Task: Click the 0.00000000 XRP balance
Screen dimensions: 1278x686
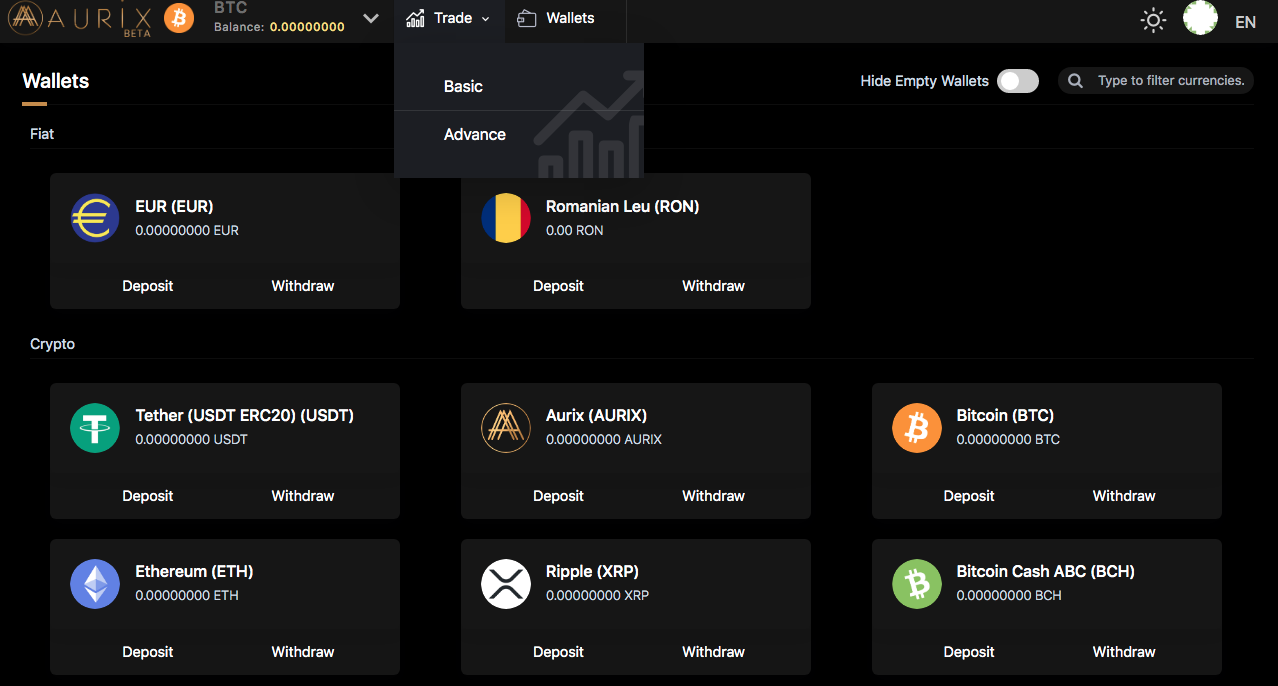Action: pyautogui.click(x=597, y=595)
